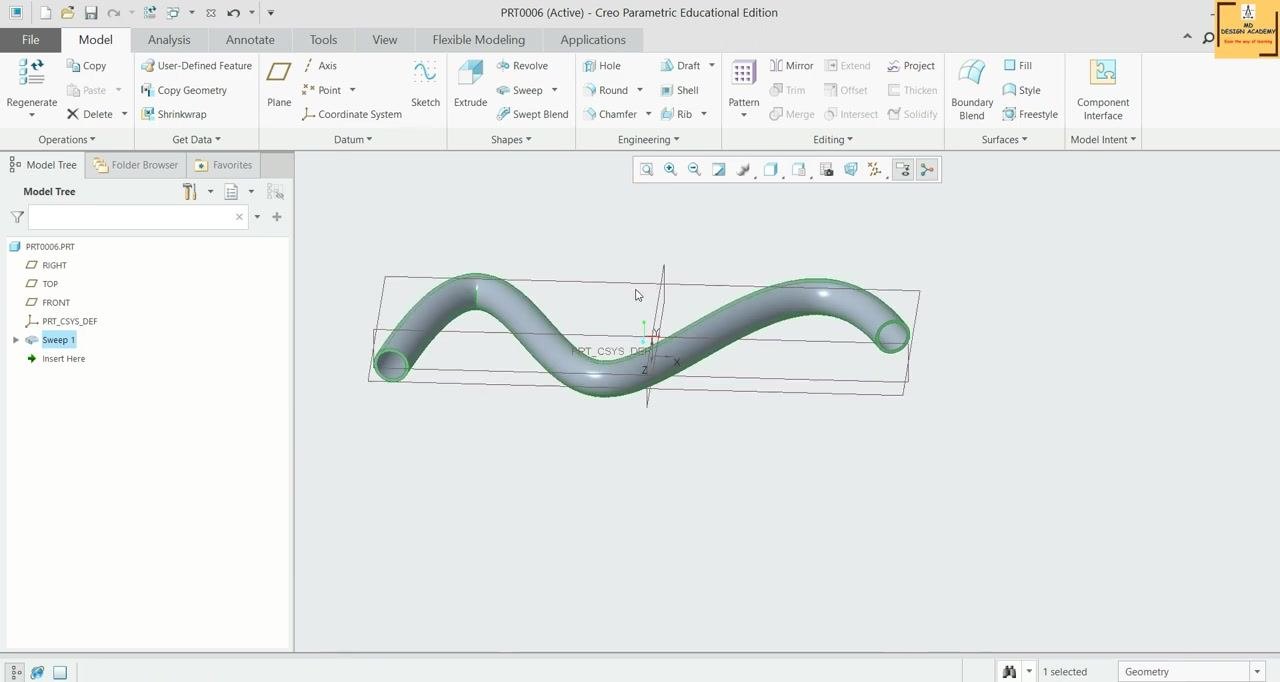Select the Revolve tool
Image resolution: width=1280 pixels, height=682 pixels.
522,66
